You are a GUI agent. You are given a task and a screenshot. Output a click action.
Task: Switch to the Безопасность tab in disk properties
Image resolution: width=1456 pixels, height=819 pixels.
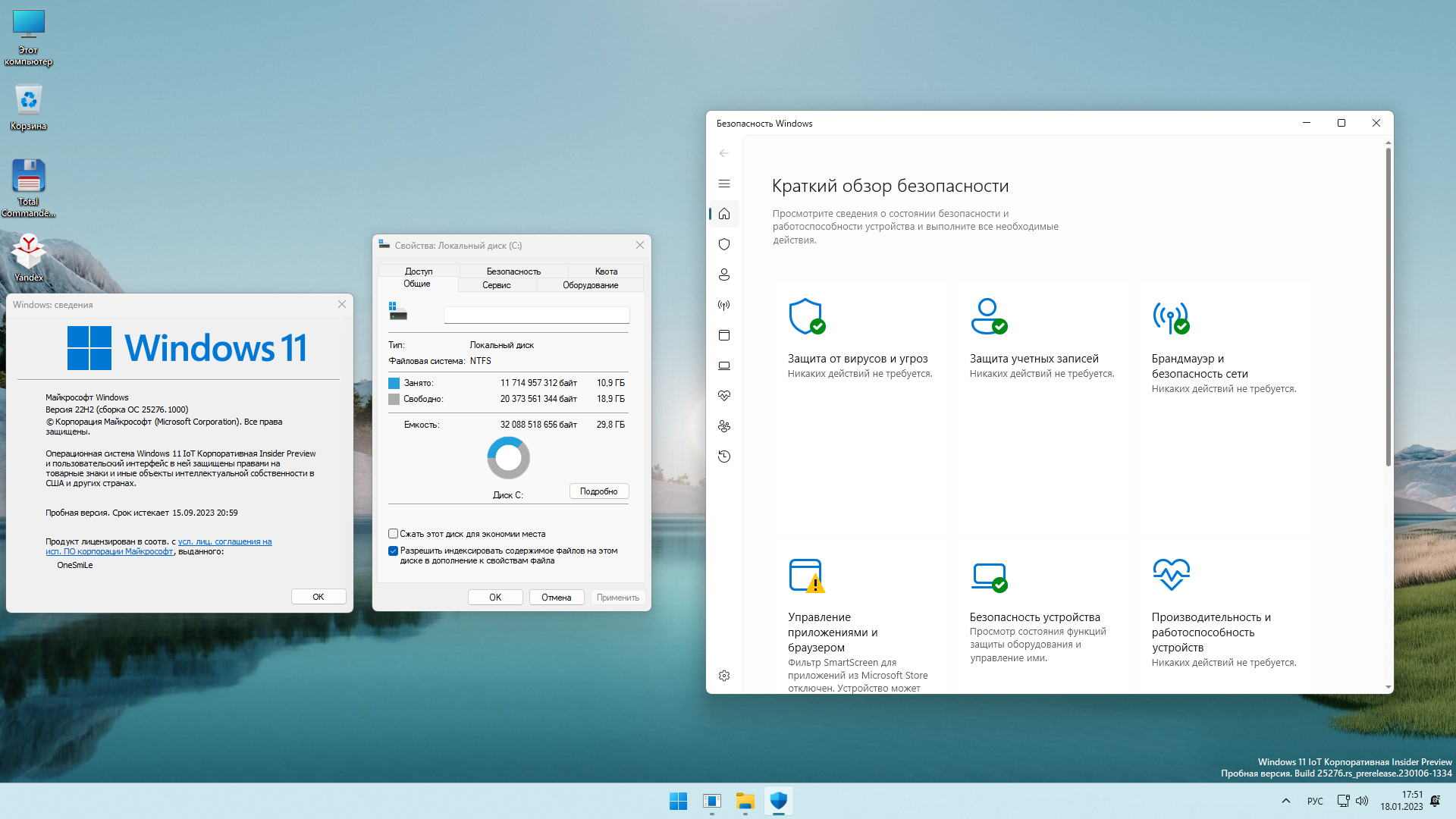[513, 271]
